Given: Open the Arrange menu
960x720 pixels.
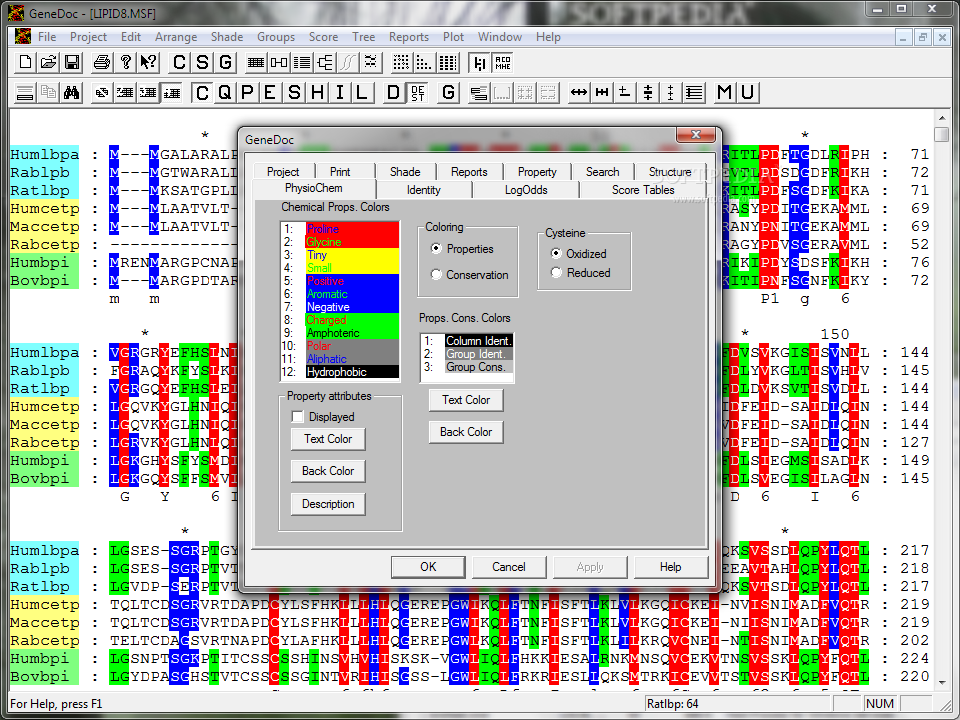Looking at the screenshot, I should (176, 37).
